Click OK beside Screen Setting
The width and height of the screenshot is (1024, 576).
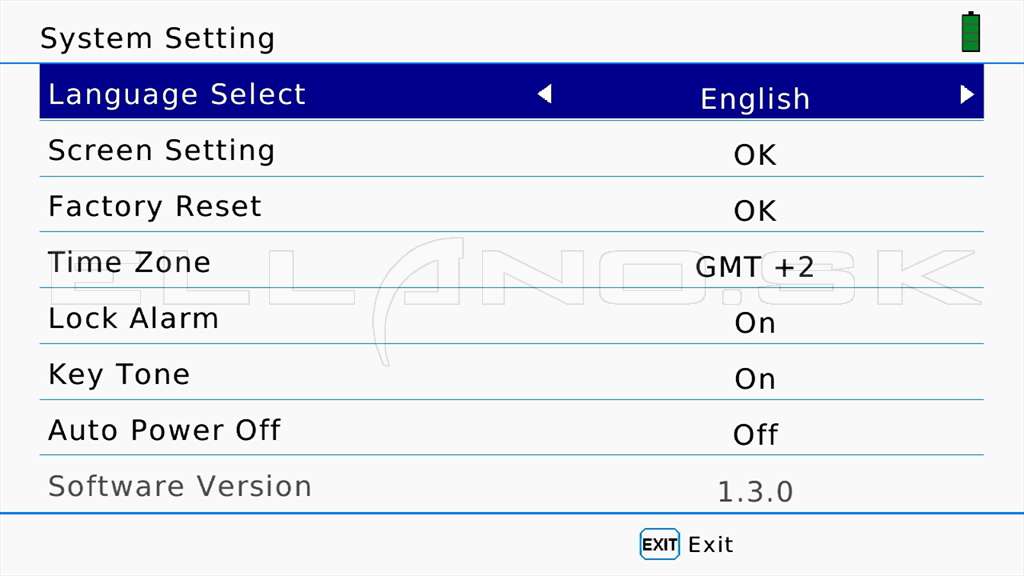755,155
